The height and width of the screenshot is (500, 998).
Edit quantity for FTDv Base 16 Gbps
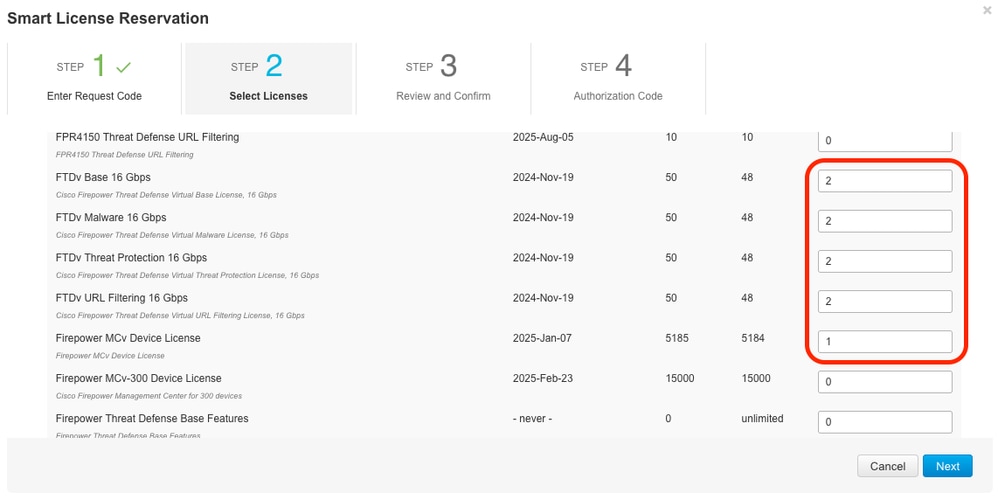point(885,181)
